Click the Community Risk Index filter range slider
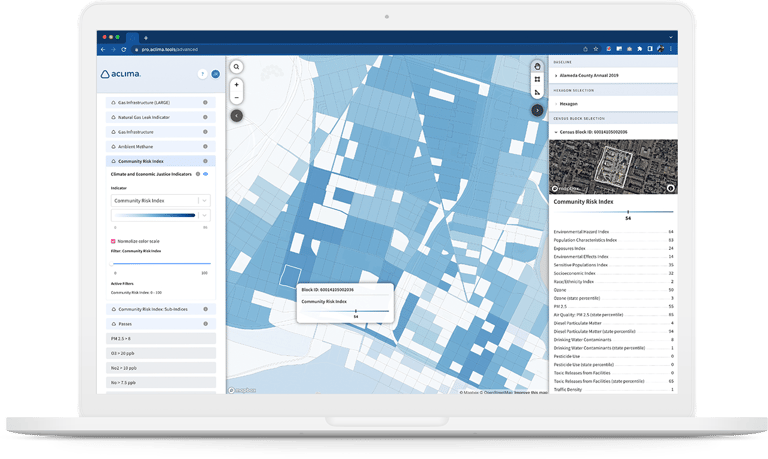This screenshot has width=768, height=459. [160, 264]
